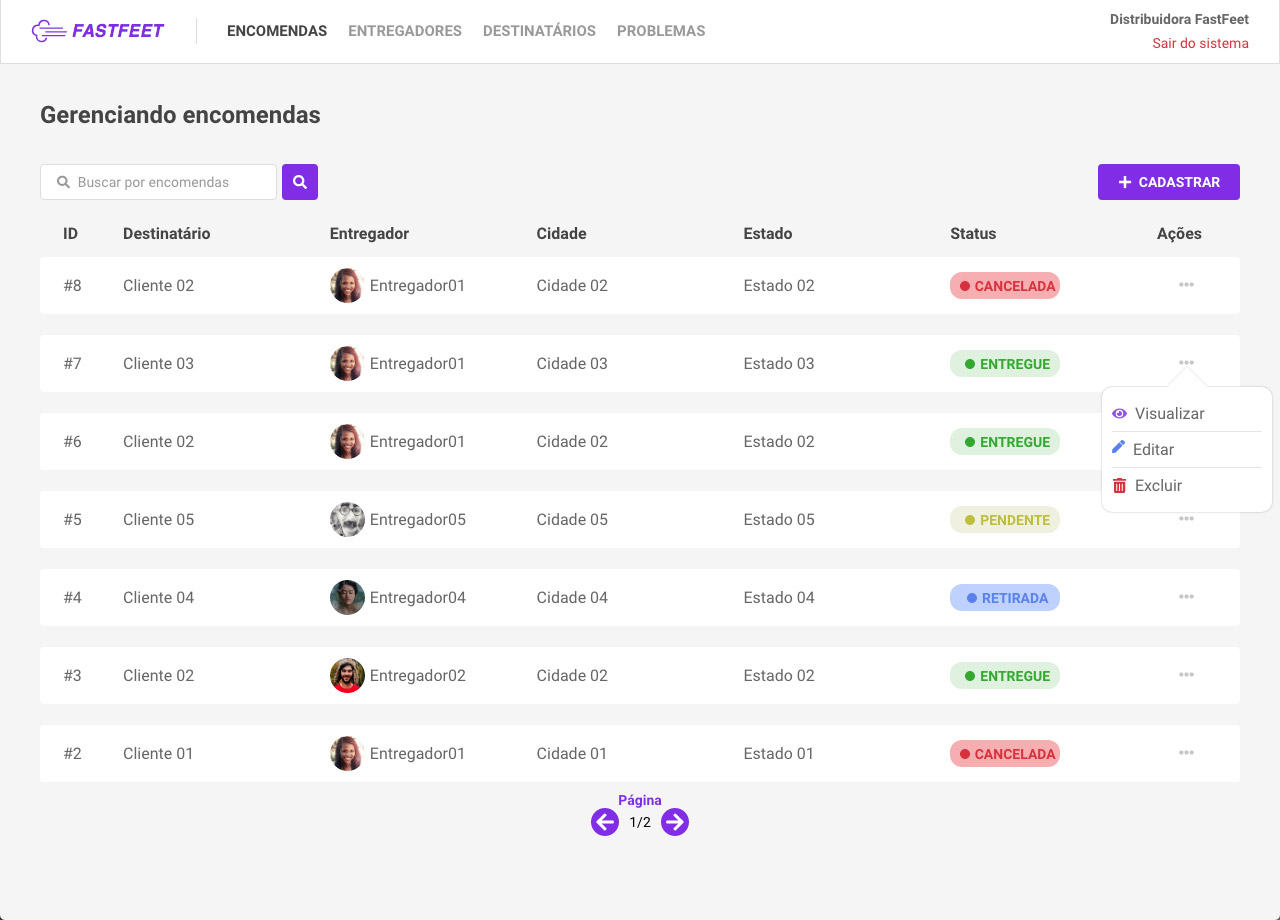Switch to the ENTREGADORES tab

(404, 31)
